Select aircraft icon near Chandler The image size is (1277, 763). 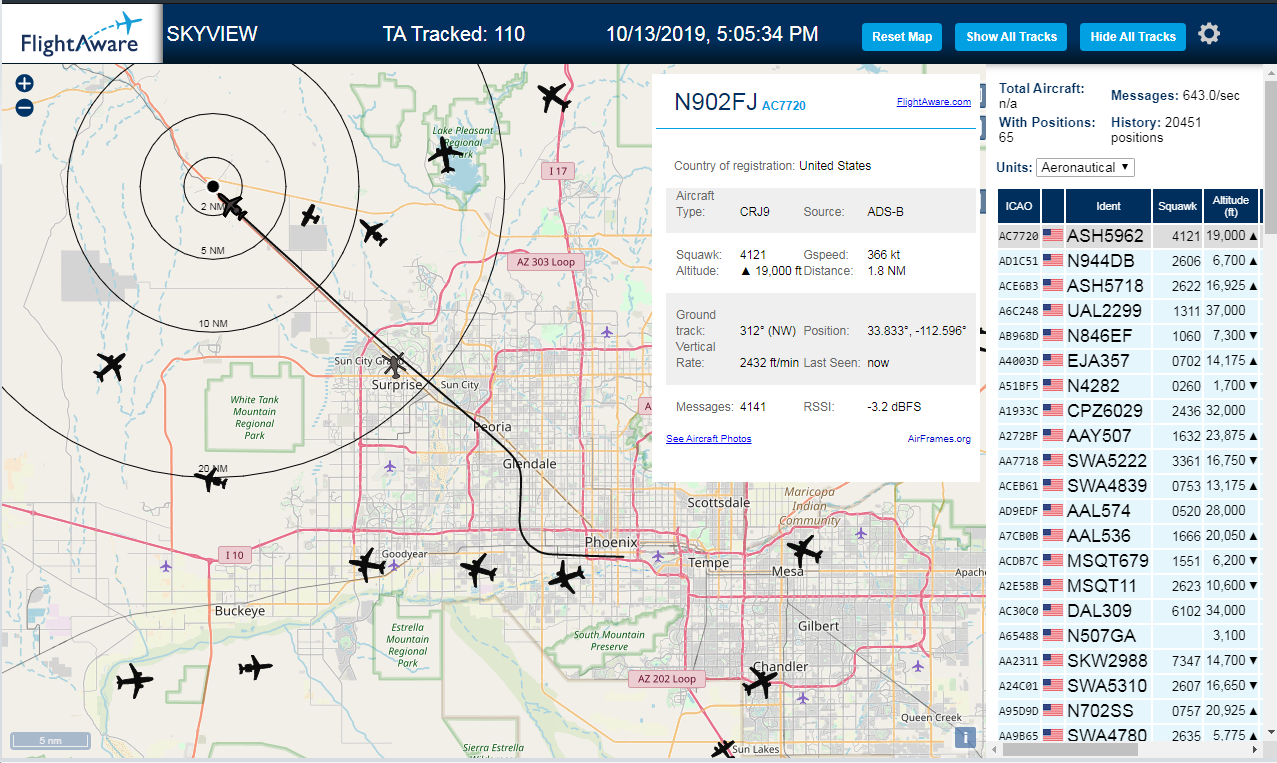[x=761, y=683]
